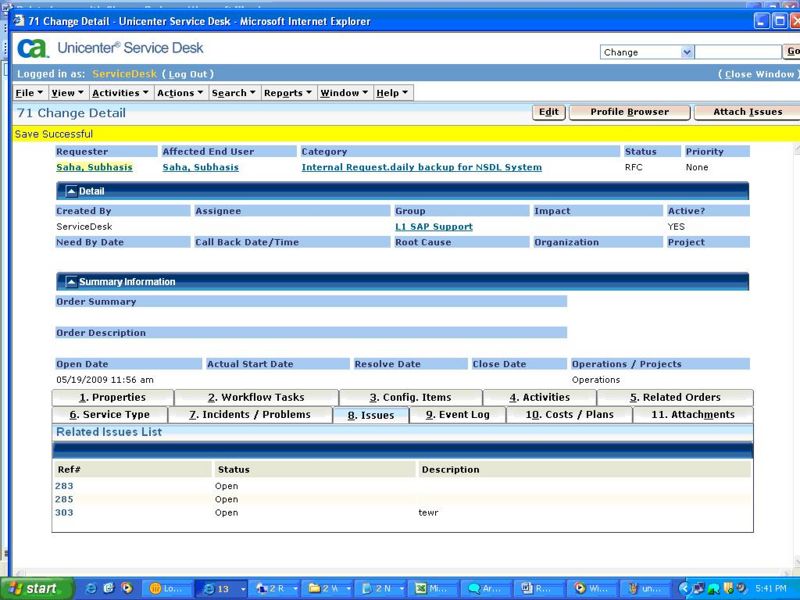Open Internet Explorer from the quick launch bar
Viewport: 800px width, 600px height.
[90, 587]
